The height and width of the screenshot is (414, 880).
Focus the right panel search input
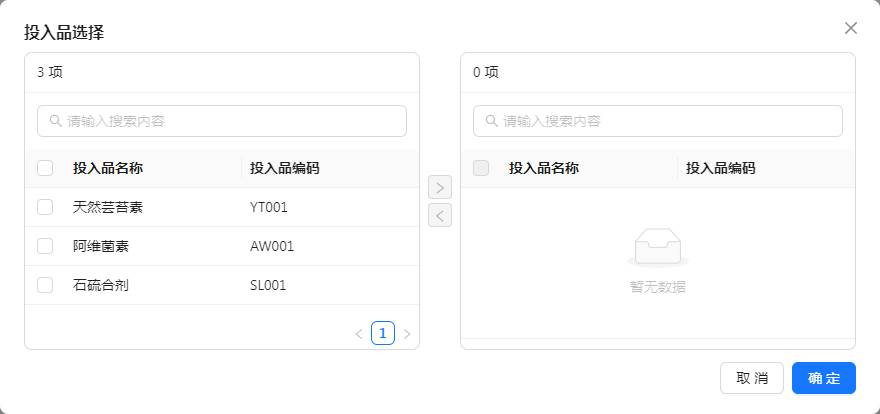pos(666,121)
